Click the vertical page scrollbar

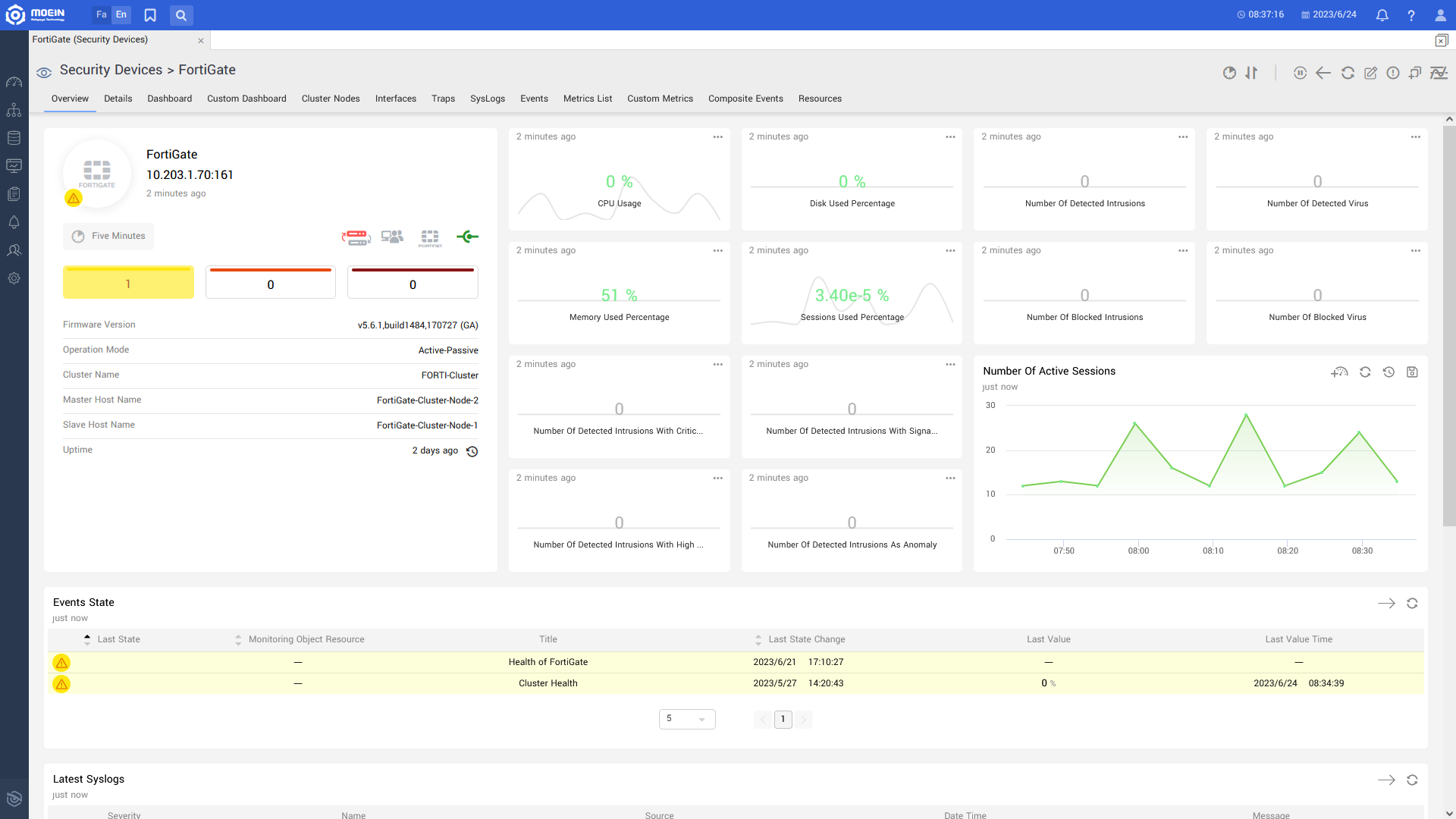point(1449,326)
